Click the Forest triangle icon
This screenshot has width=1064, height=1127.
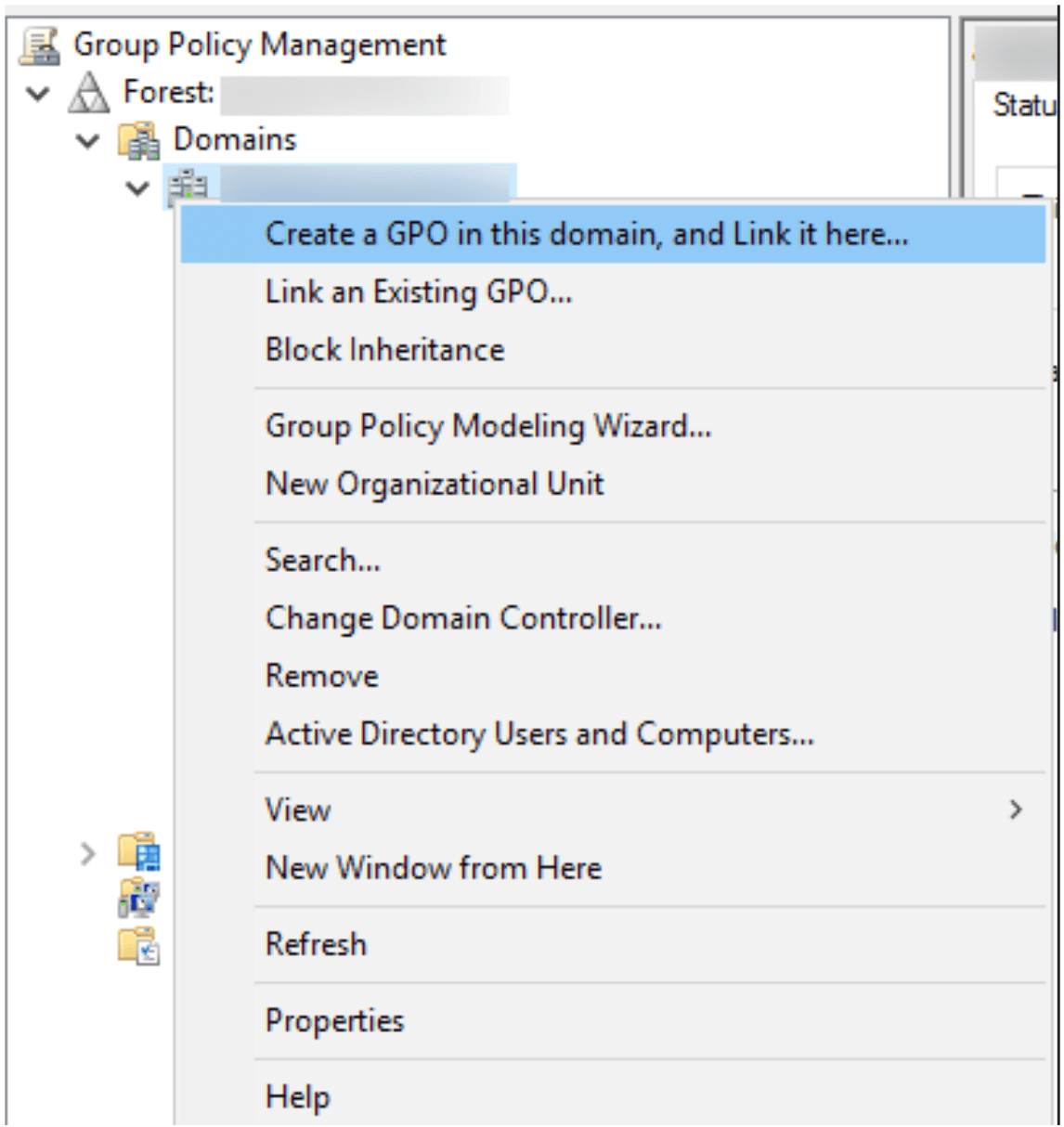coord(89,93)
